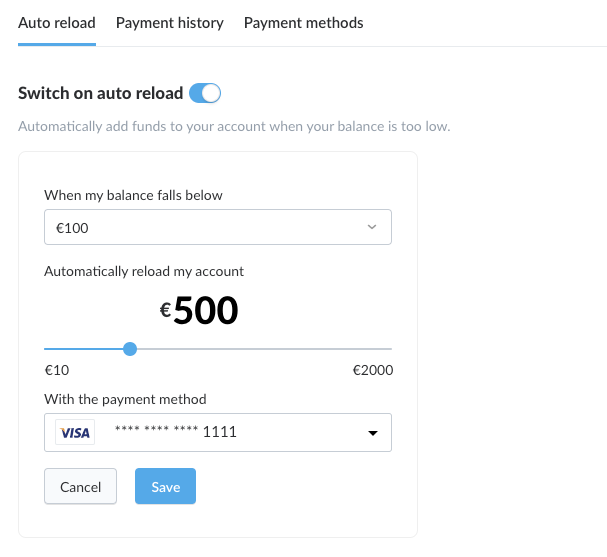The width and height of the screenshot is (607, 557).
Task: Click the chevron in the €100 dropdown
Action: [372, 227]
